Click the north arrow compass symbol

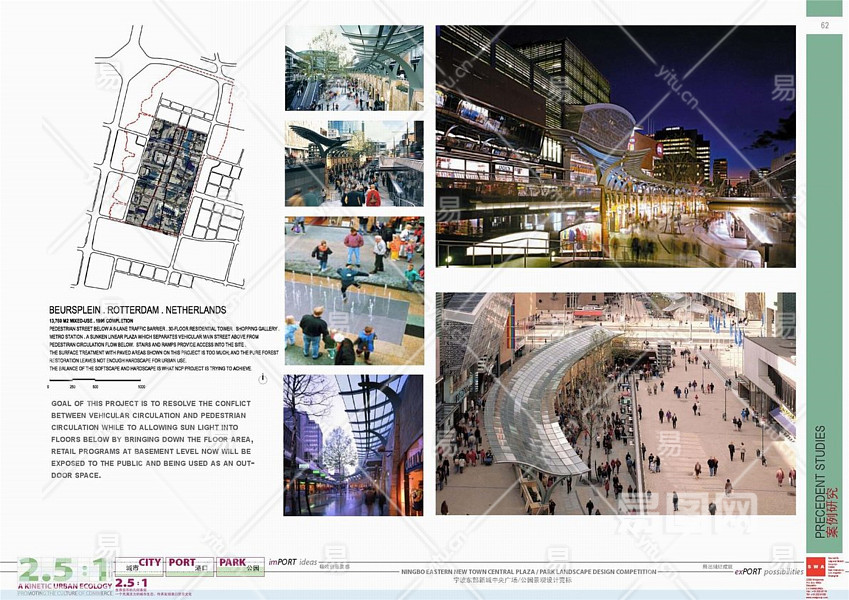[263, 379]
